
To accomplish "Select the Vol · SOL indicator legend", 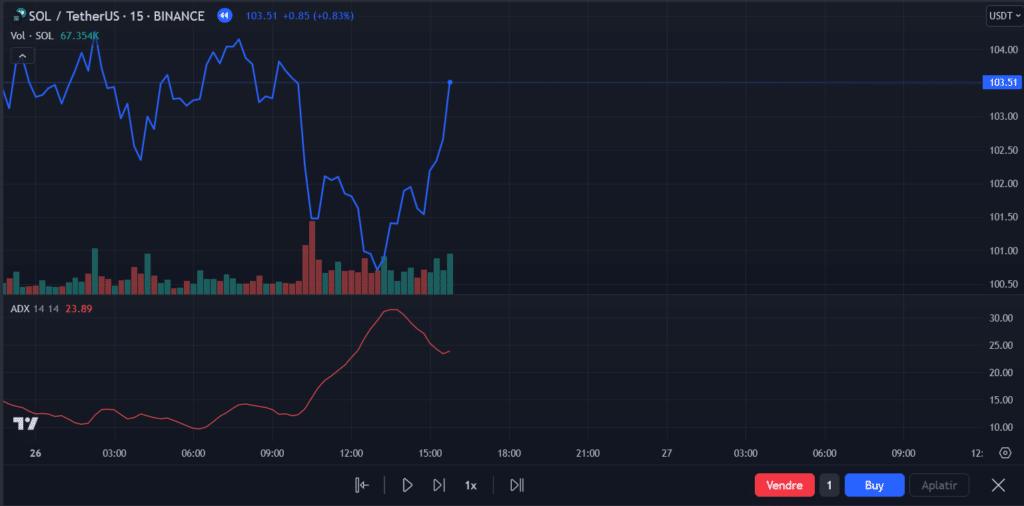I will point(33,35).
